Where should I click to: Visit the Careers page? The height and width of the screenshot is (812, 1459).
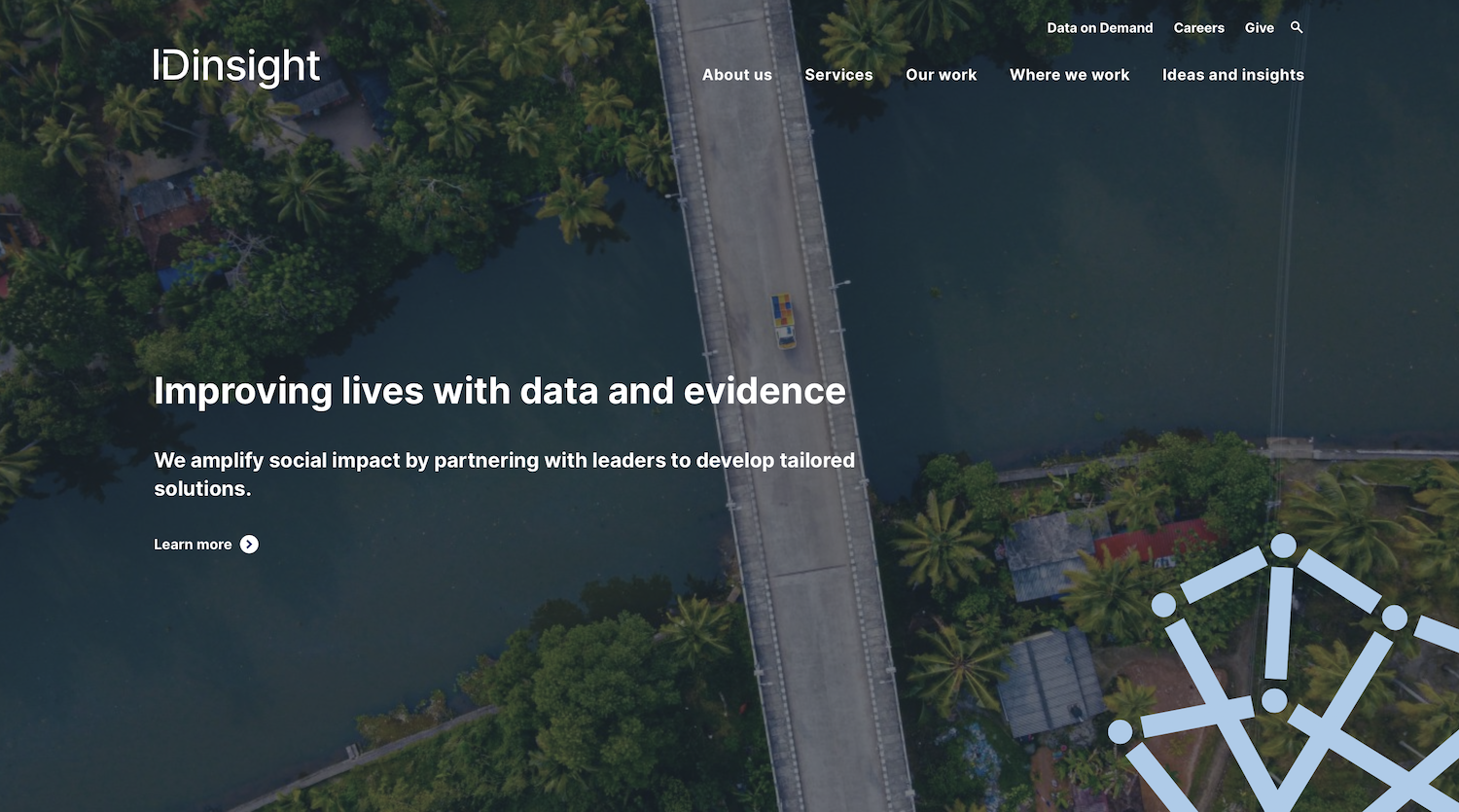pos(1198,28)
